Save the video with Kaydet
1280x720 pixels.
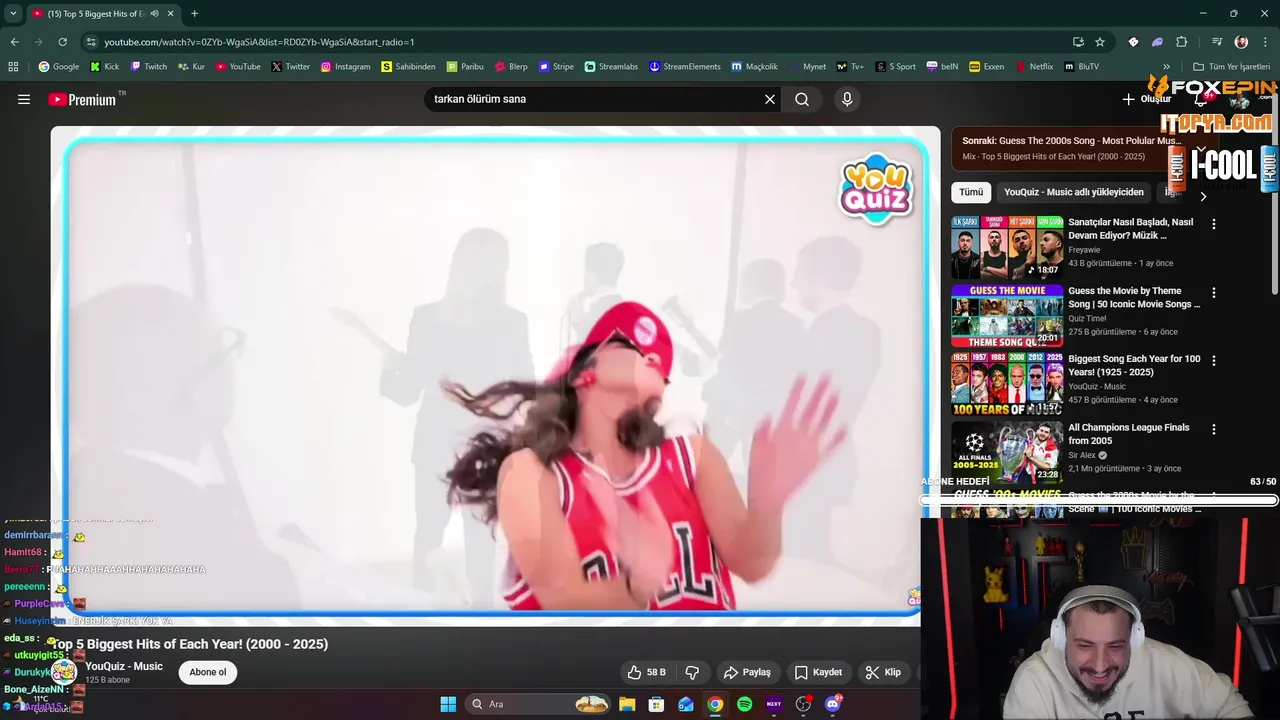pyautogui.click(x=818, y=672)
